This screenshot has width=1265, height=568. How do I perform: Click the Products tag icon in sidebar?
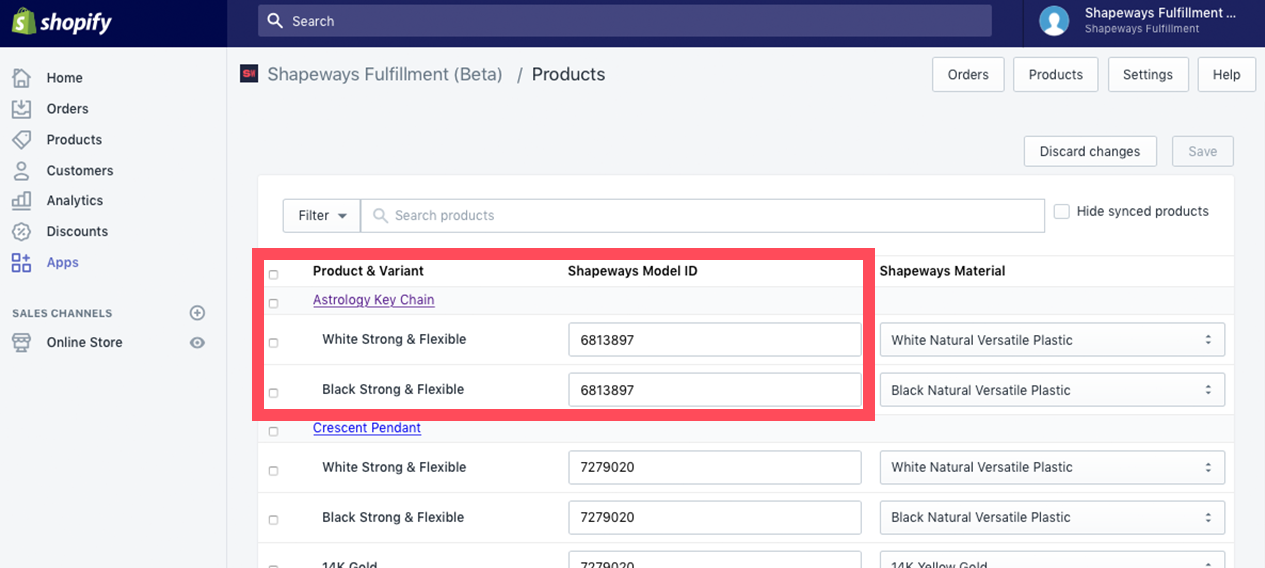tap(21, 139)
